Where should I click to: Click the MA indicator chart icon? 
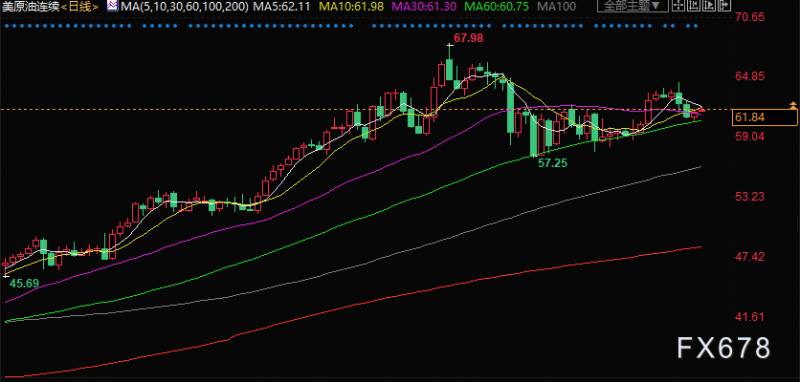point(112,6)
